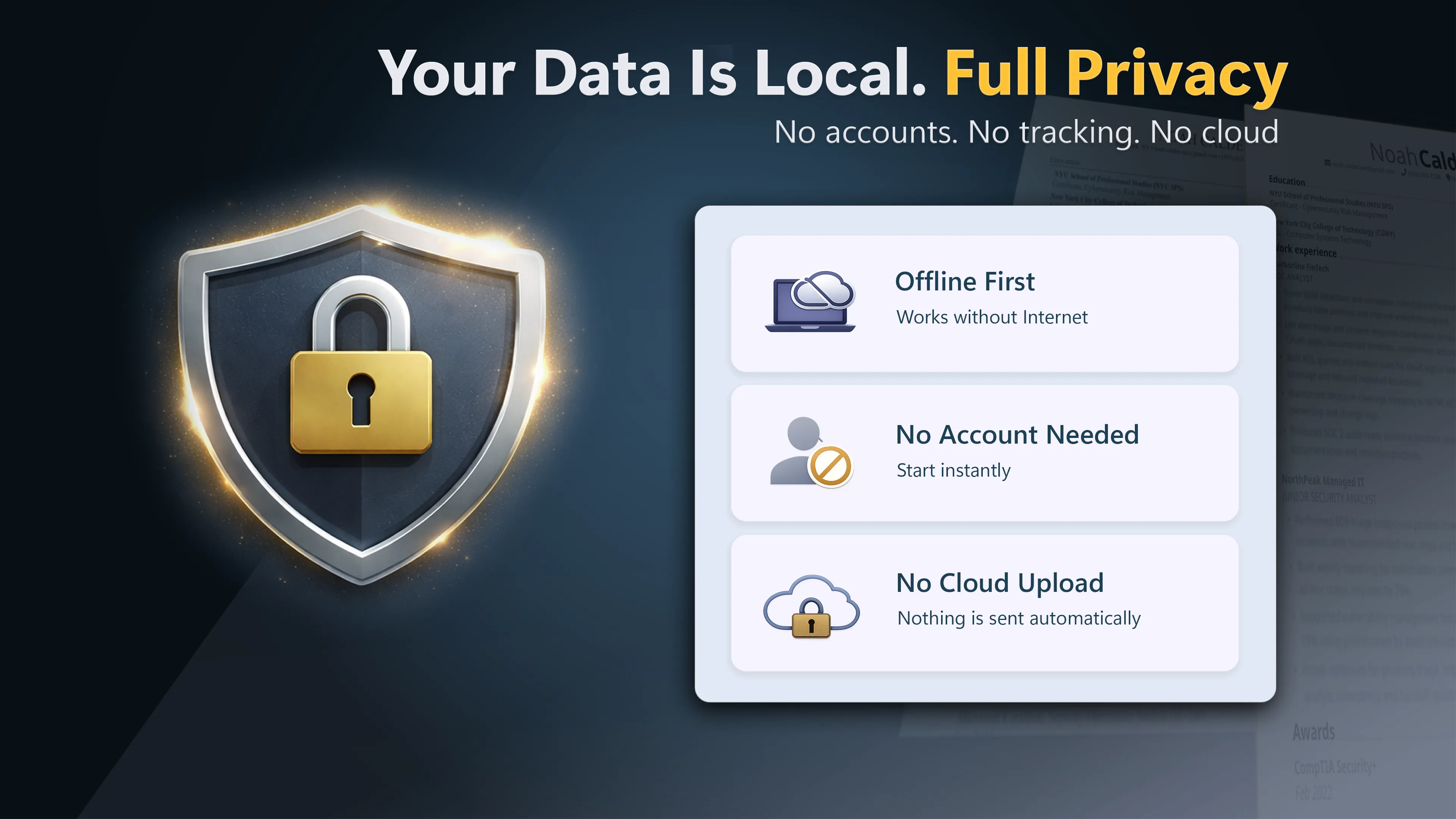1456x819 pixels.
Task: Click the Awards section on background resume
Action: point(1313,733)
